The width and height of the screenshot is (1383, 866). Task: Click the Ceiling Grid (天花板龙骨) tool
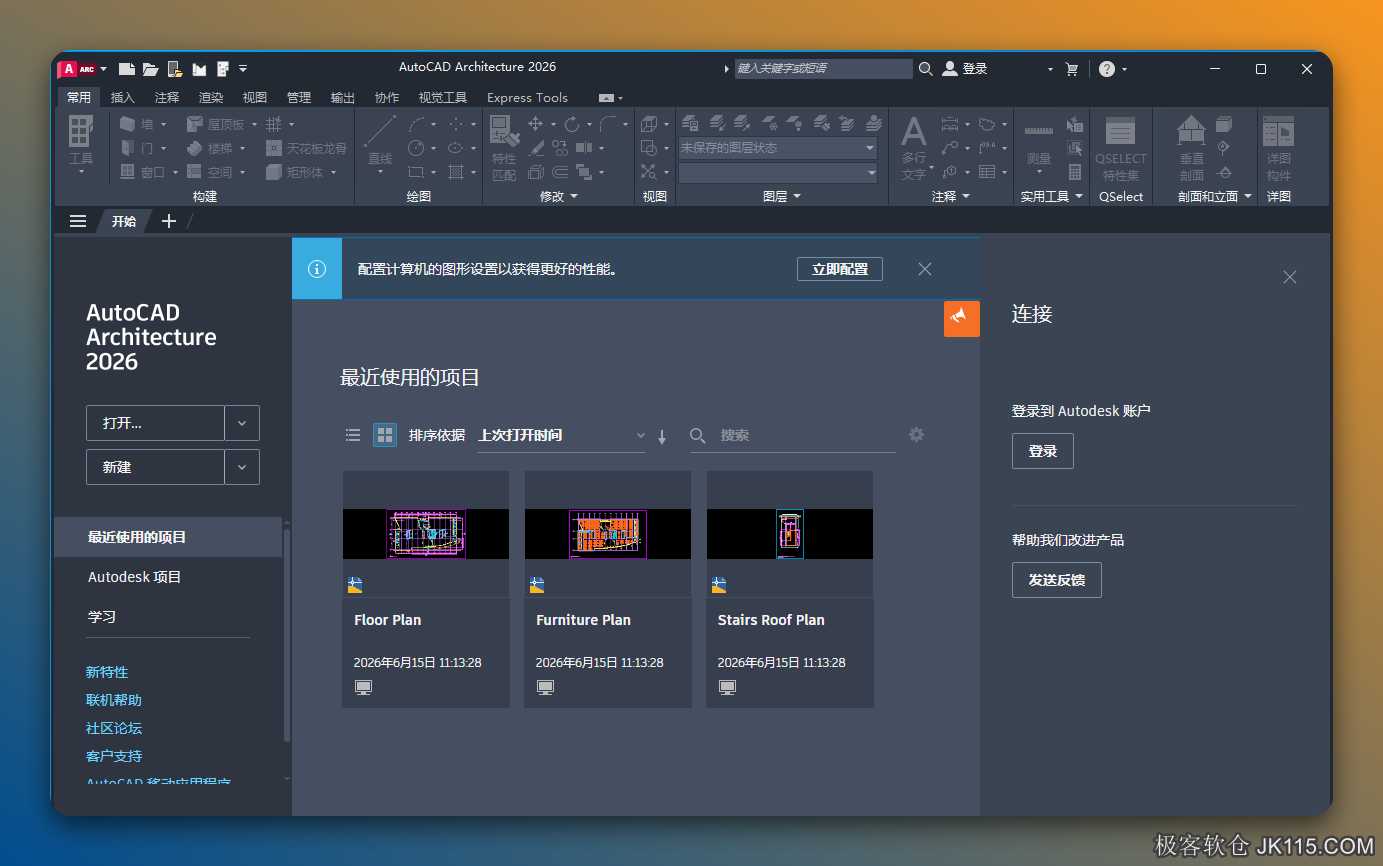coord(306,148)
